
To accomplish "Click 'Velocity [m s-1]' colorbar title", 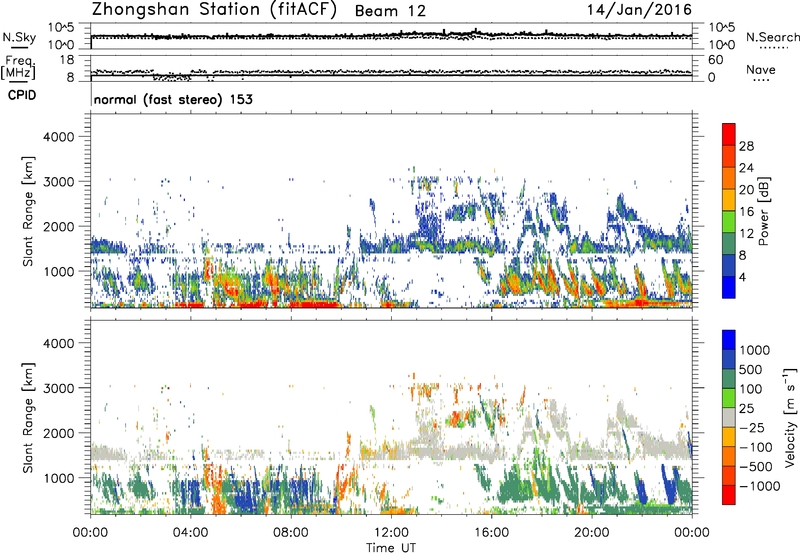I will (x=790, y=417).
